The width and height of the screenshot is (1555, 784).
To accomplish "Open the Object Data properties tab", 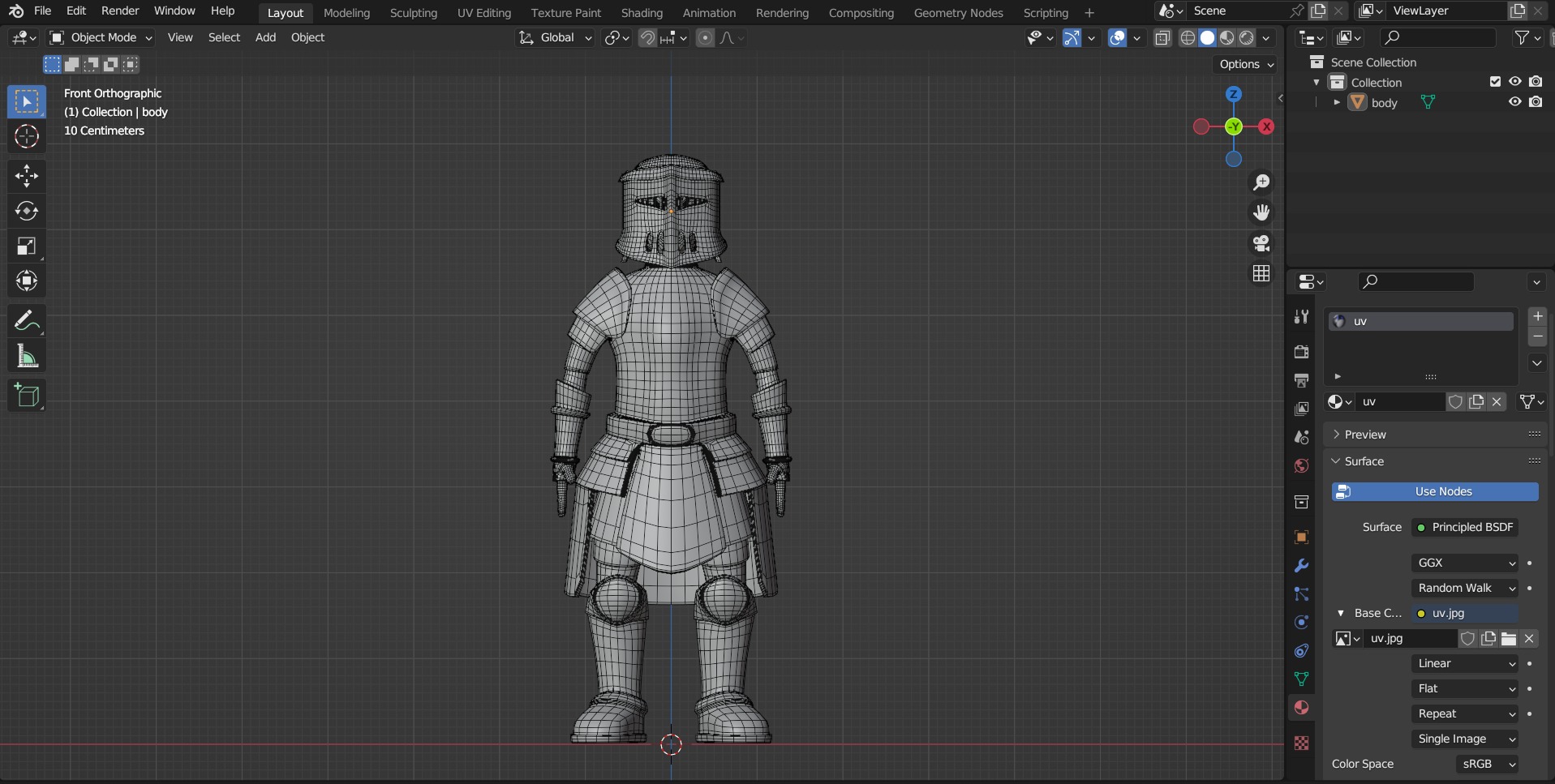I will [x=1301, y=679].
